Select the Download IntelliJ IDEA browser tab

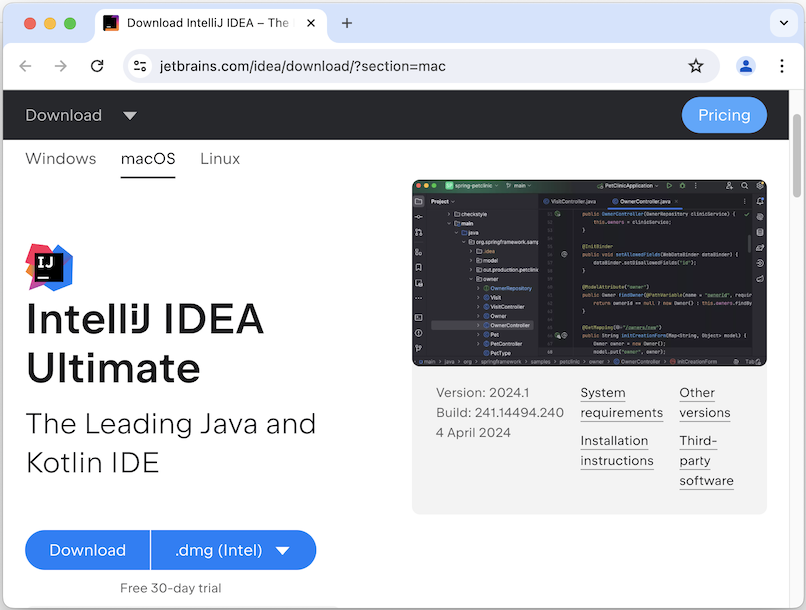coord(211,23)
